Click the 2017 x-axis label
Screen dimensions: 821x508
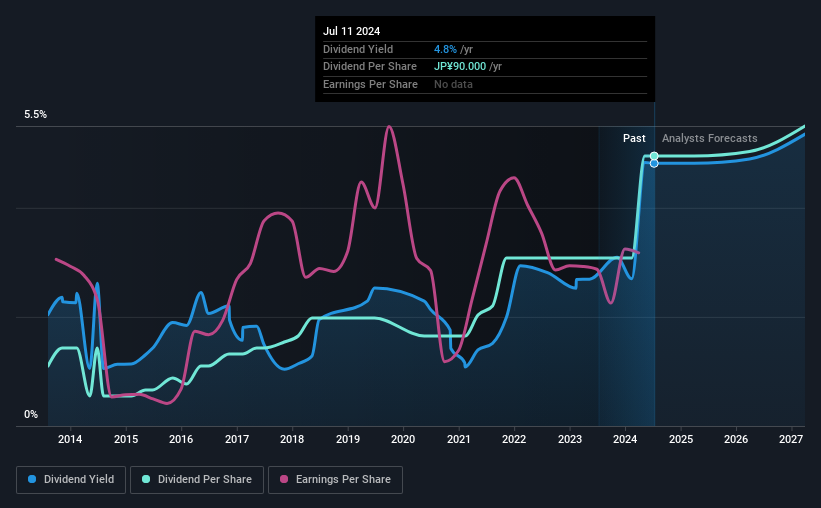(x=237, y=439)
